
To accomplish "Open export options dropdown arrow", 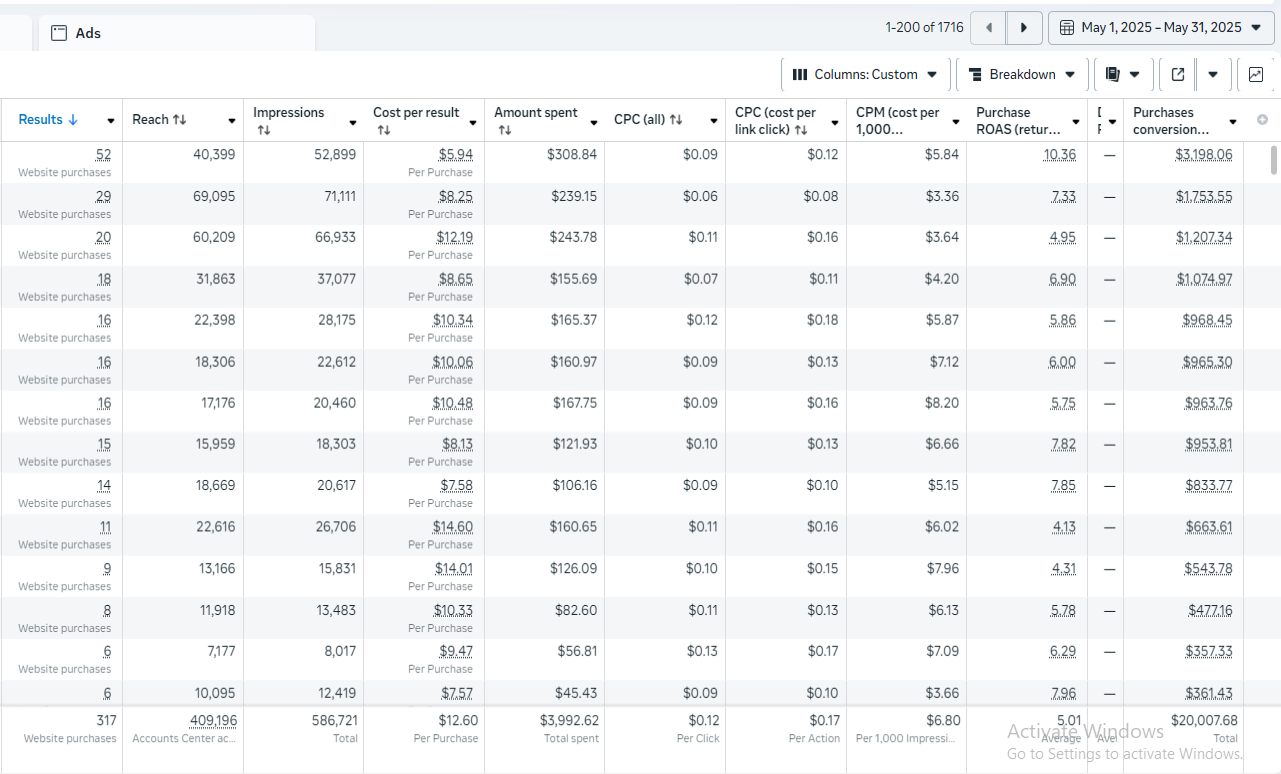I will pyautogui.click(x=1213, y=74).
